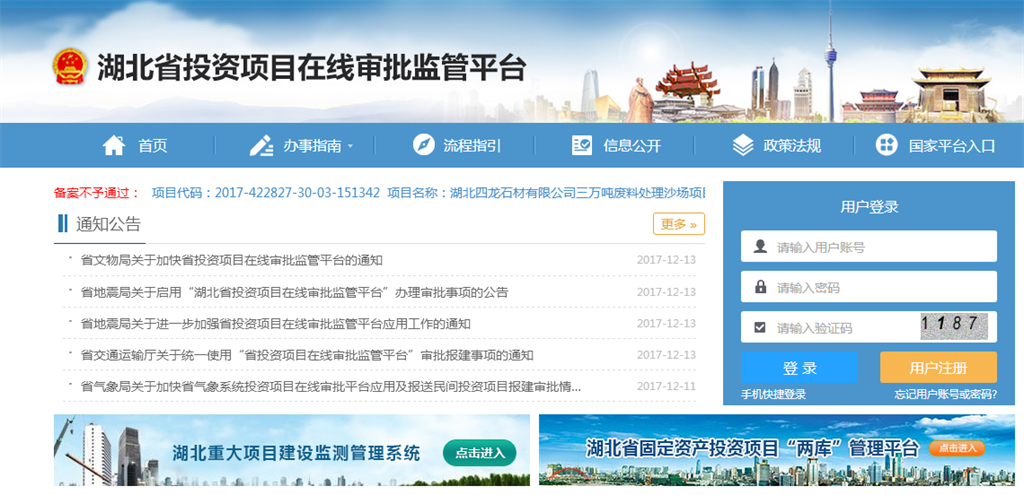This screenshot has height=495, width=1024.
Task: Open the 首页 menu item
Action: (152, 146)
